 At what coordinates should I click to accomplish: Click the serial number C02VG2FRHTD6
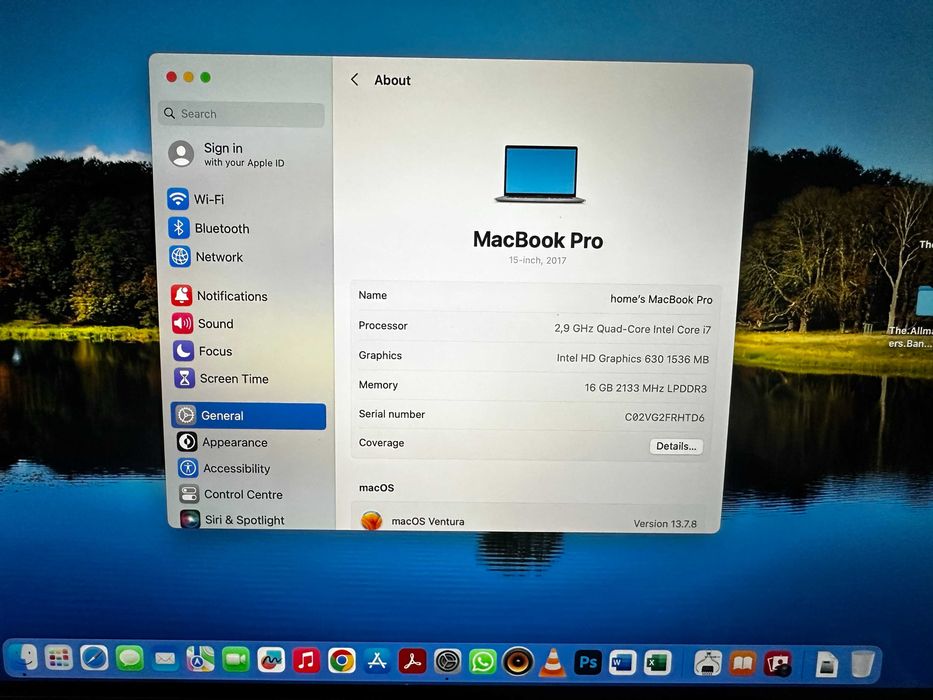(x=664, y=417)
